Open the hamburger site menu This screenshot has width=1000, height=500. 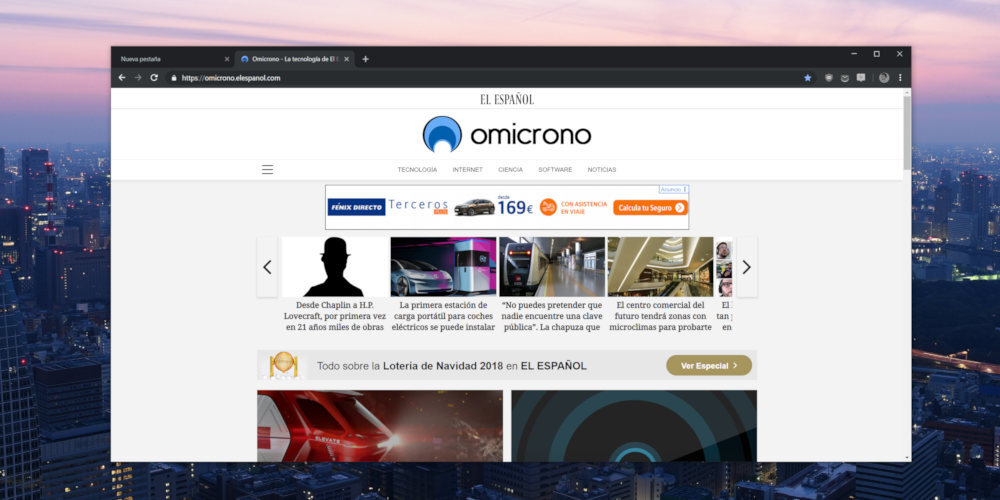tap(267, 170)
